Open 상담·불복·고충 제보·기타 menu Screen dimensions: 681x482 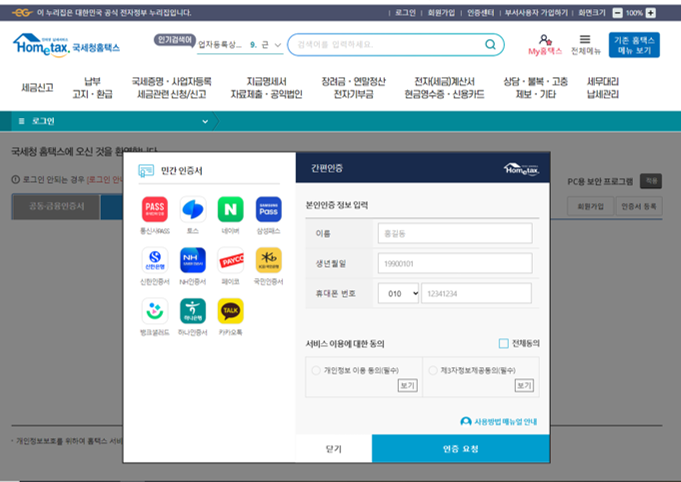[x=535, y=88]
